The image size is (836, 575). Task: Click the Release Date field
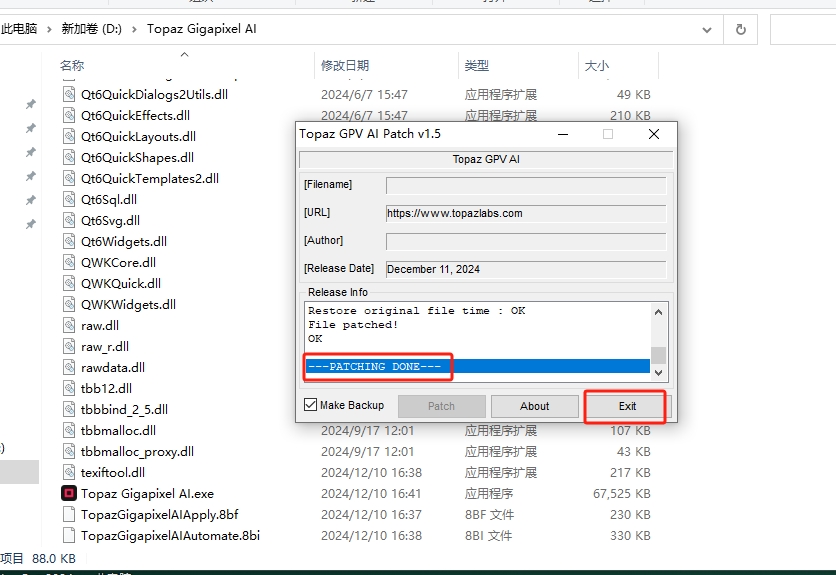click(x=526, y=269)
